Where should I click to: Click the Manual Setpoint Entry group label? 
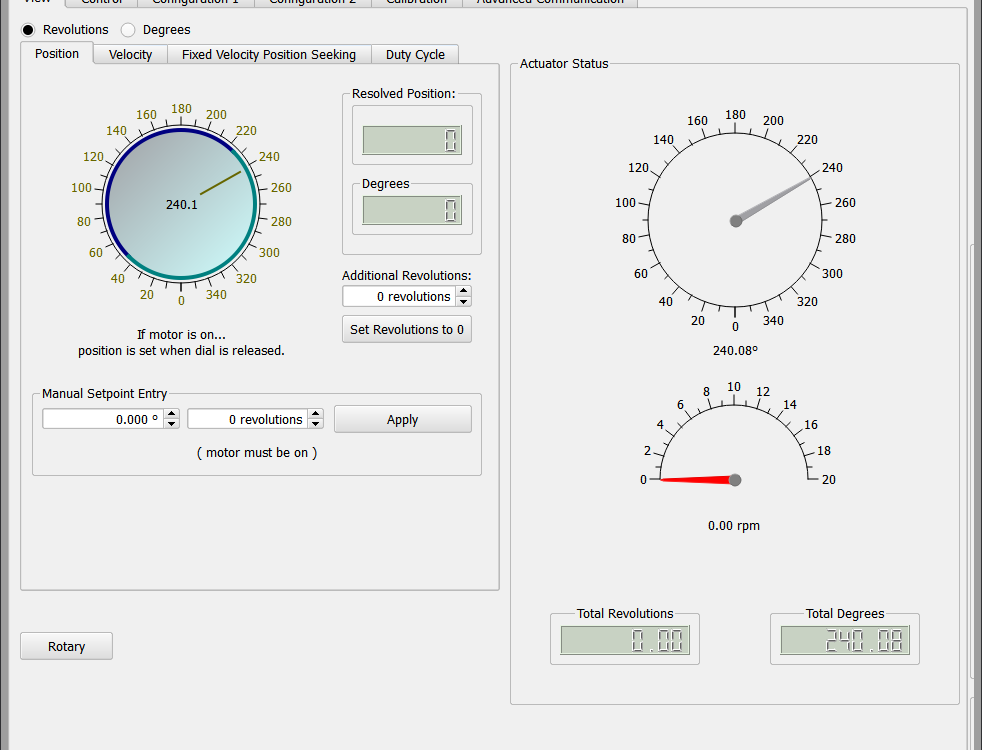point(105,394)
